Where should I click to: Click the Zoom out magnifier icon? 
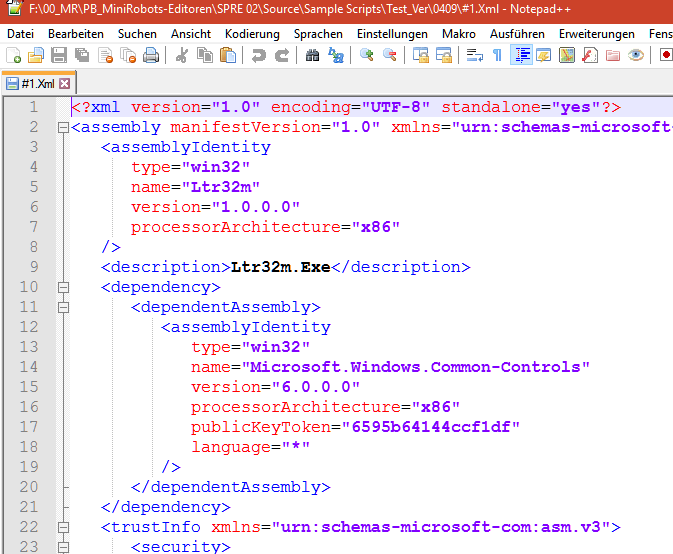pos(389,55)
